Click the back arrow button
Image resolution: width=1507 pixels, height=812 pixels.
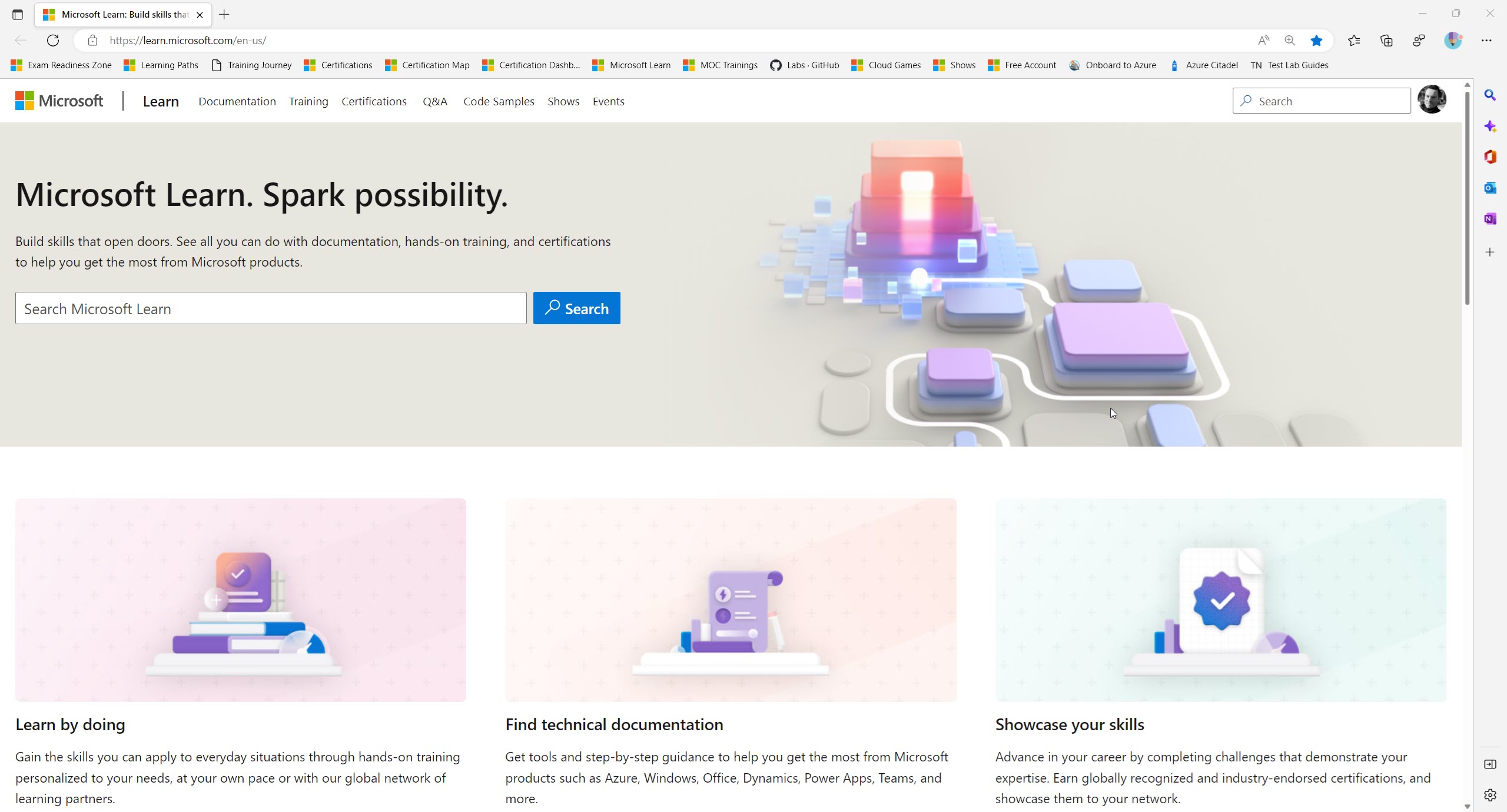(x=21, y=40)
